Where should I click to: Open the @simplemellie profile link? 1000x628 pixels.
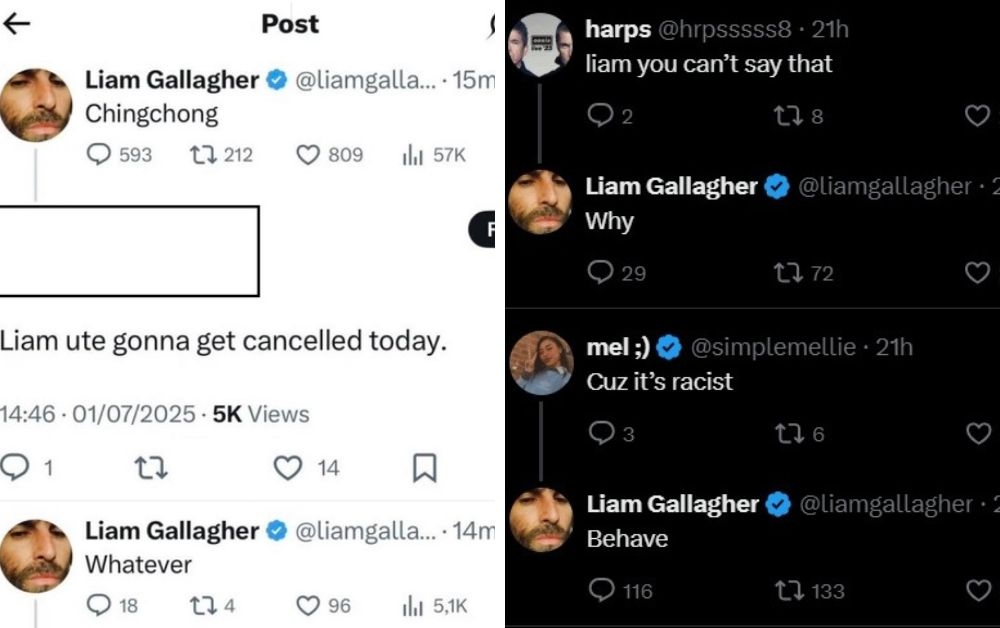coord(773,347)
